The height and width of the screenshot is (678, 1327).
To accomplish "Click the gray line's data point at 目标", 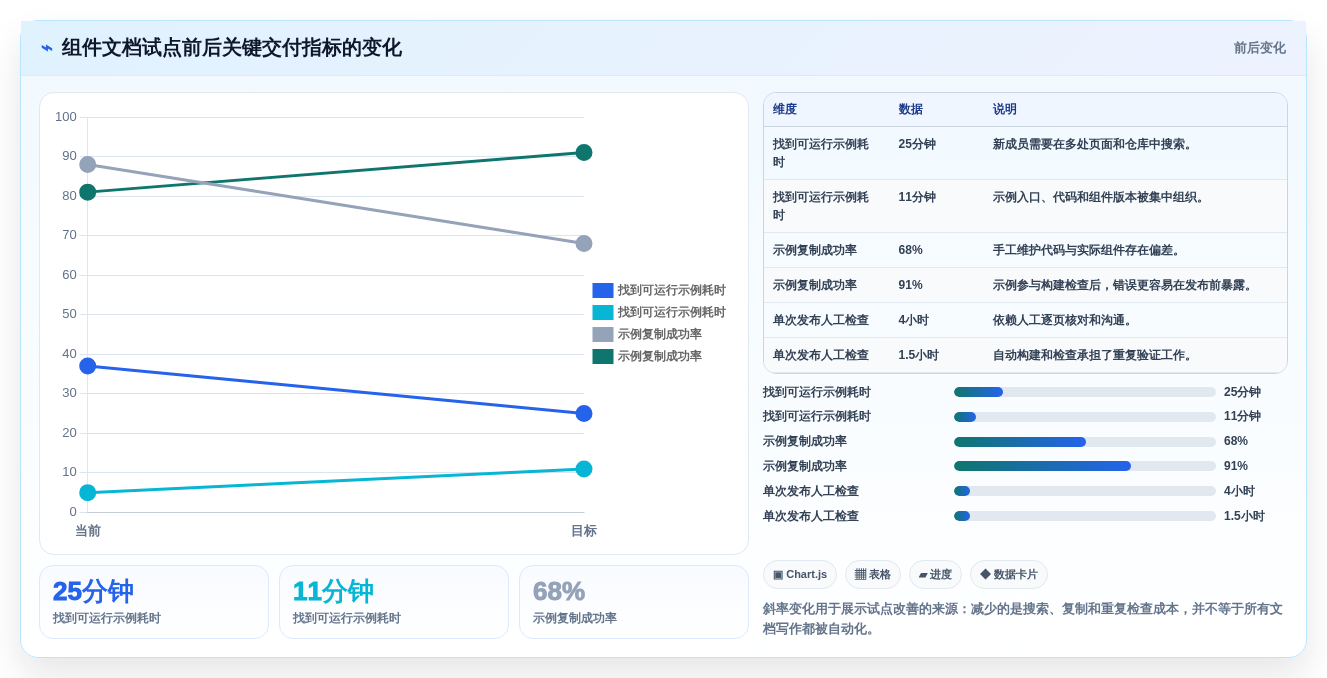I will coord(584,243).
